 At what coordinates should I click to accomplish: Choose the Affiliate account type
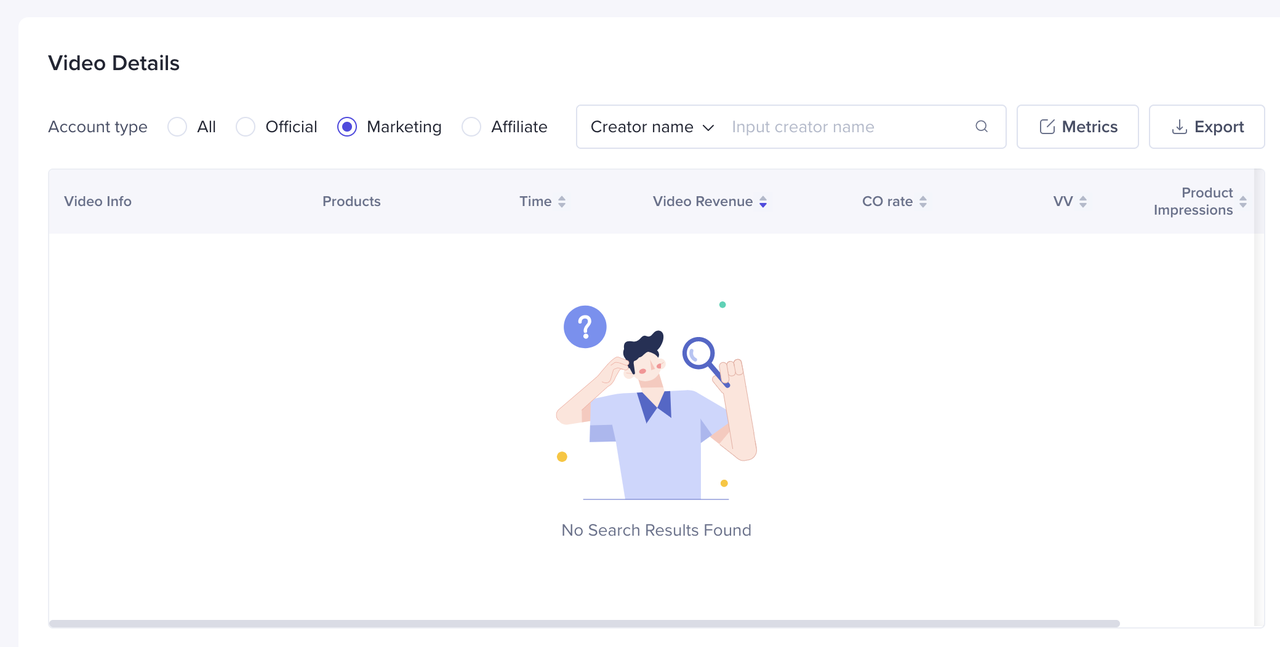click(471, 127)
